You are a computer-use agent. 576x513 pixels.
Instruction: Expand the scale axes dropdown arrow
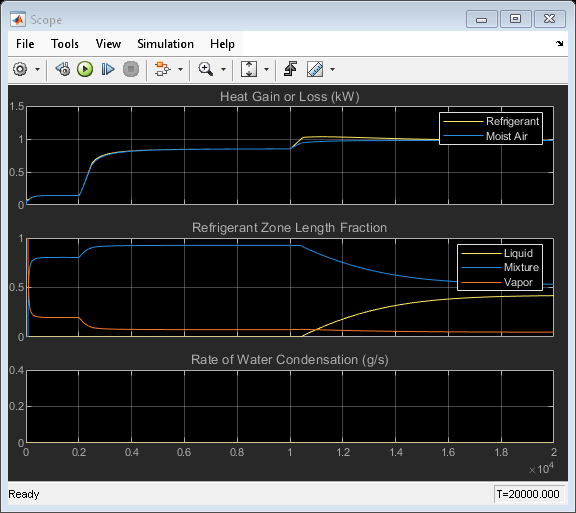coord(267,69)
